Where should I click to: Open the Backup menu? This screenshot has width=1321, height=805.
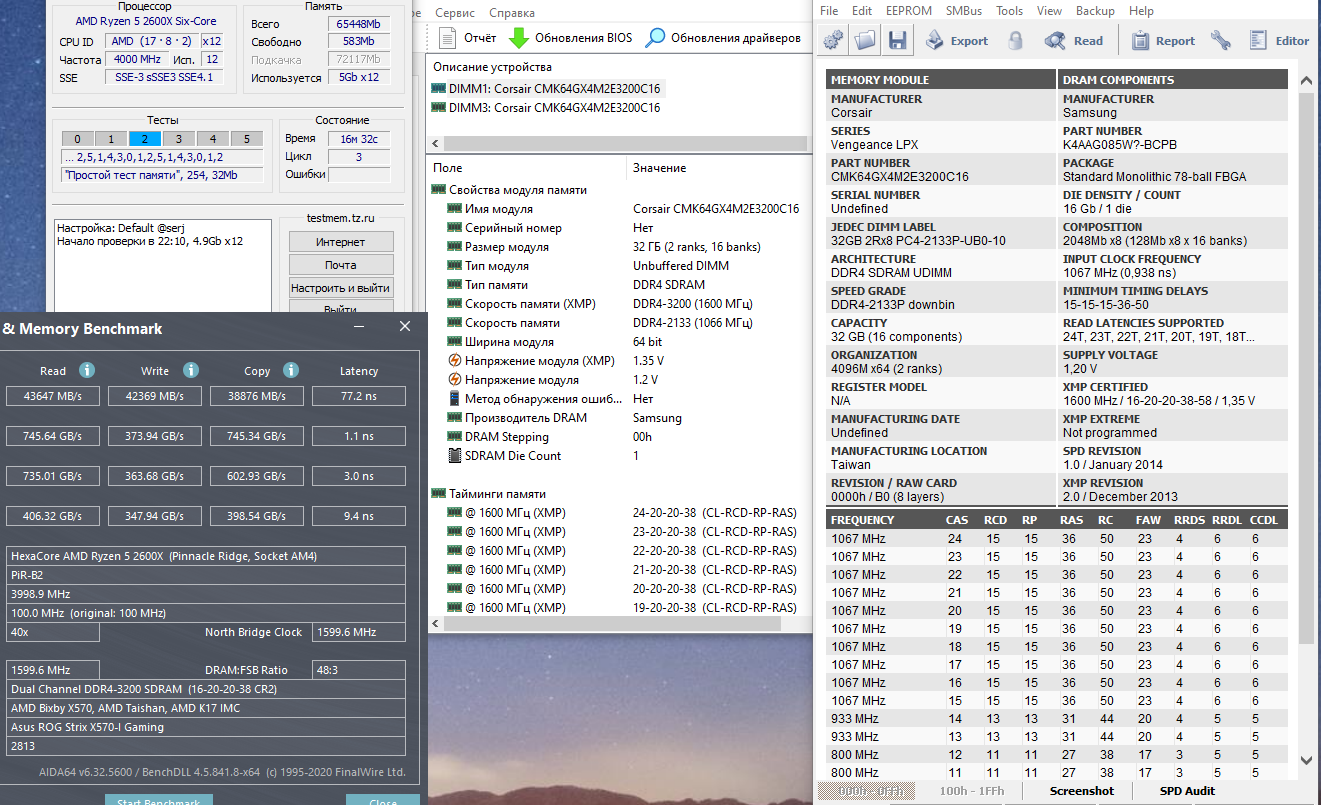[1095, 11]
